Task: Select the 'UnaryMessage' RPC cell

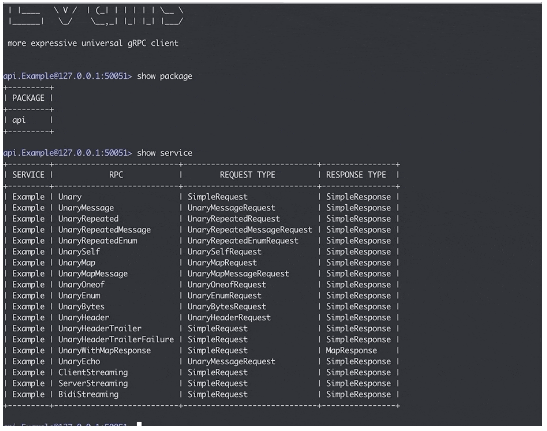Action: pyautogui.click(x=86, y=208)
